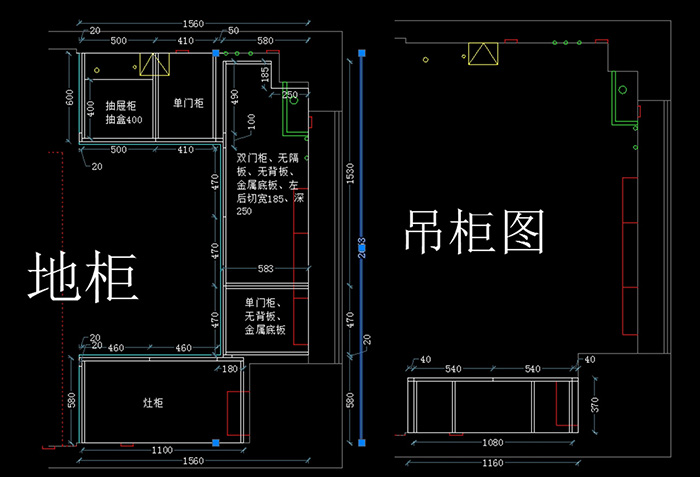Select the 1530 vertical dimension text
The height and width of the screenshot is (477, 700).
[x=349, y=176]
